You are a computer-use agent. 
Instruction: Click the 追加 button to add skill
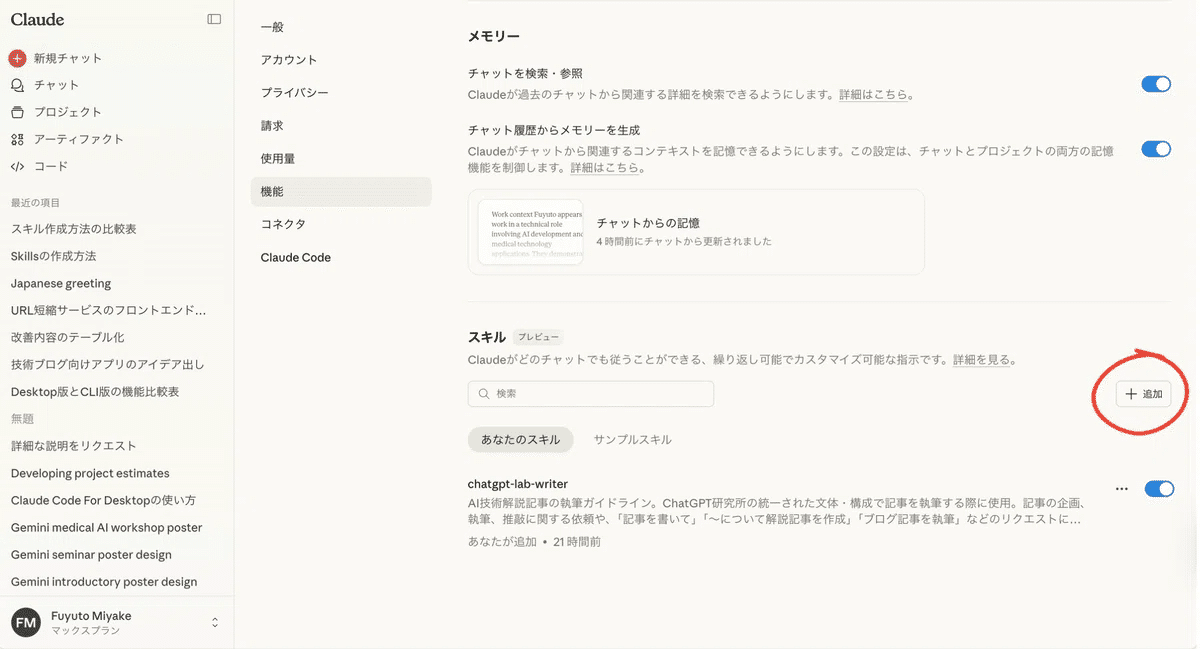tap(1143, 394)
